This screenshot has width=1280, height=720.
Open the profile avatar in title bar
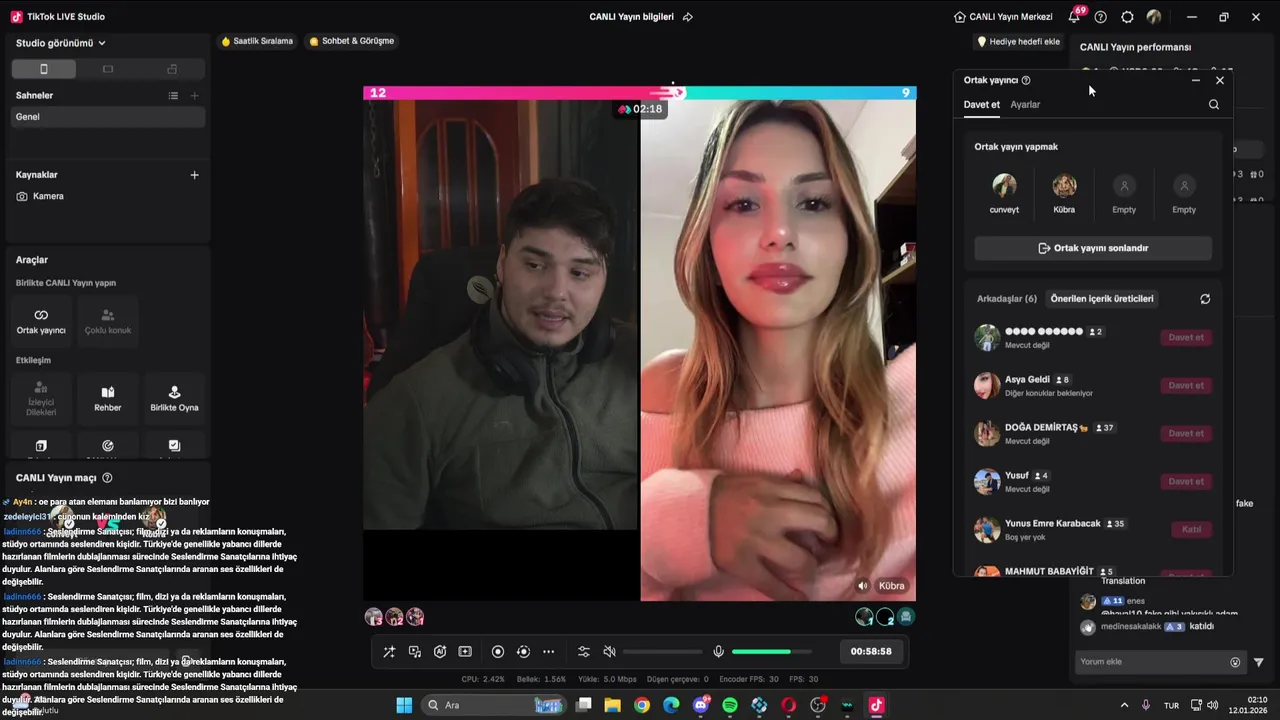(x=1154, y=17)
